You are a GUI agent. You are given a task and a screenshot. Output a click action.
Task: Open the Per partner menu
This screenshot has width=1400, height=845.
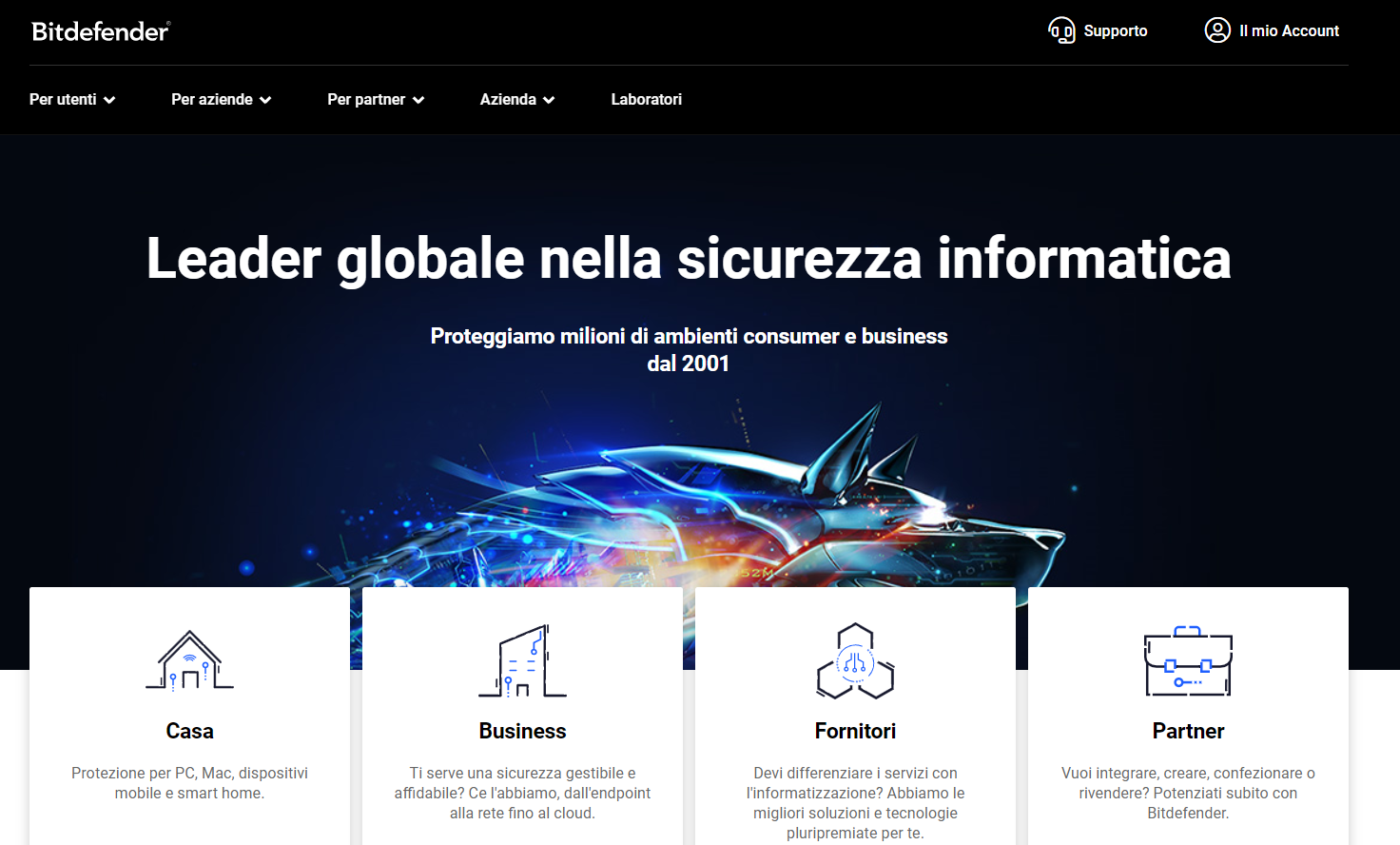click(x=376, y=99)
